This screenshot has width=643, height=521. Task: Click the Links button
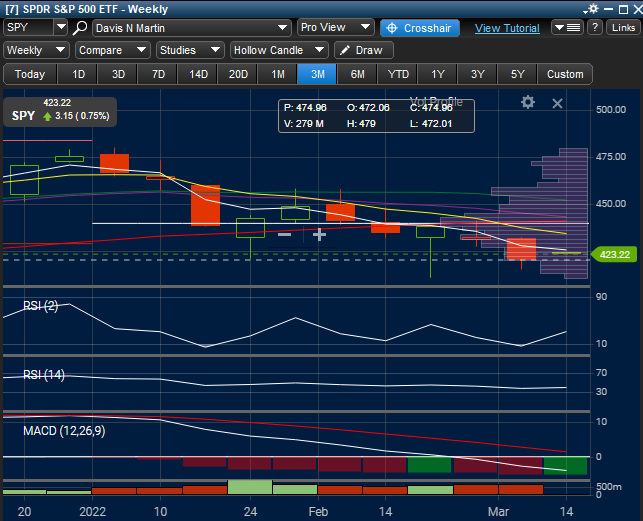coord(623,27)
